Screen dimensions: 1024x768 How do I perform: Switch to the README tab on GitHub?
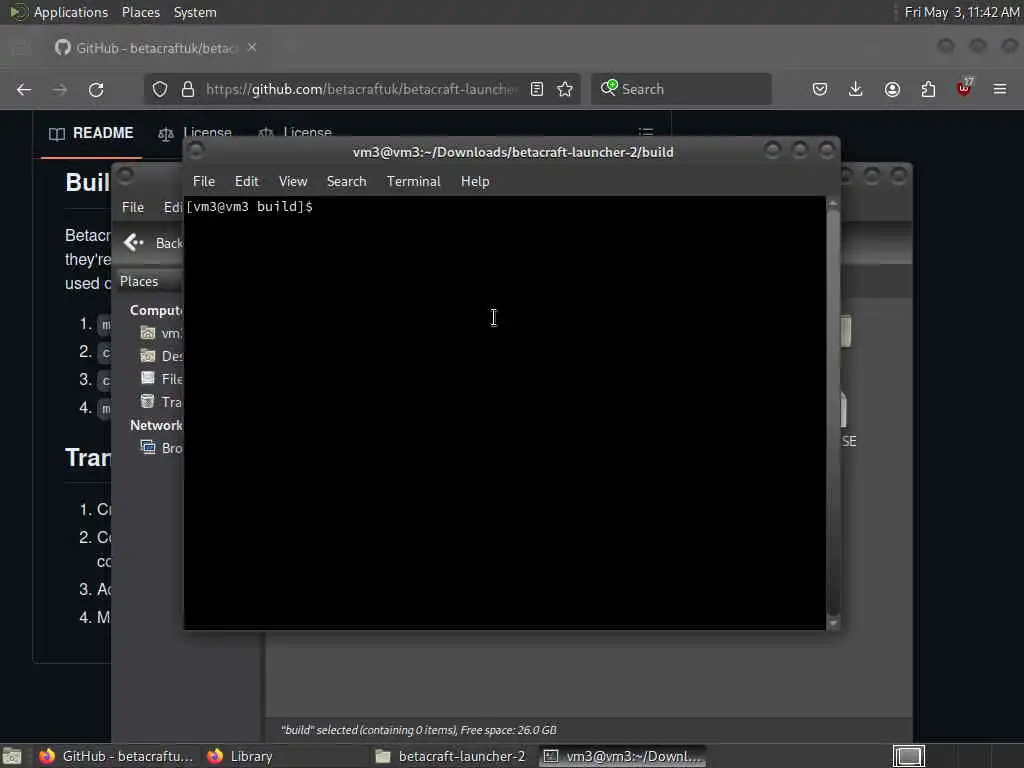(x=91, y=133)
